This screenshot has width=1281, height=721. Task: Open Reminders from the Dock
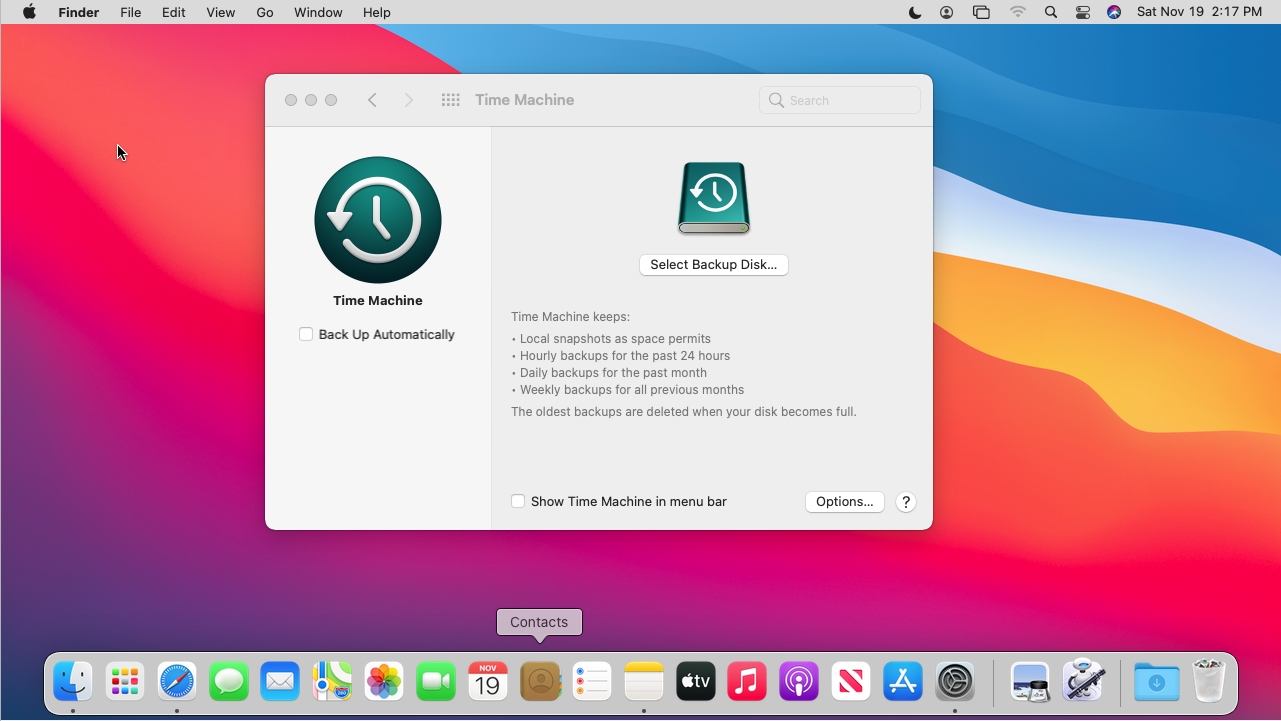click(x=592, y=682)
